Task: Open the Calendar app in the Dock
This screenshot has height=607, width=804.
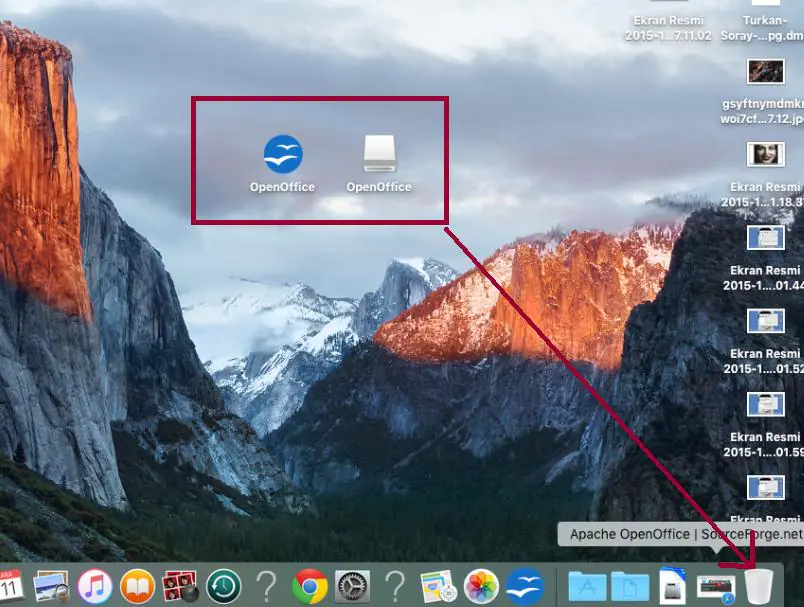Action: [11, 586]
